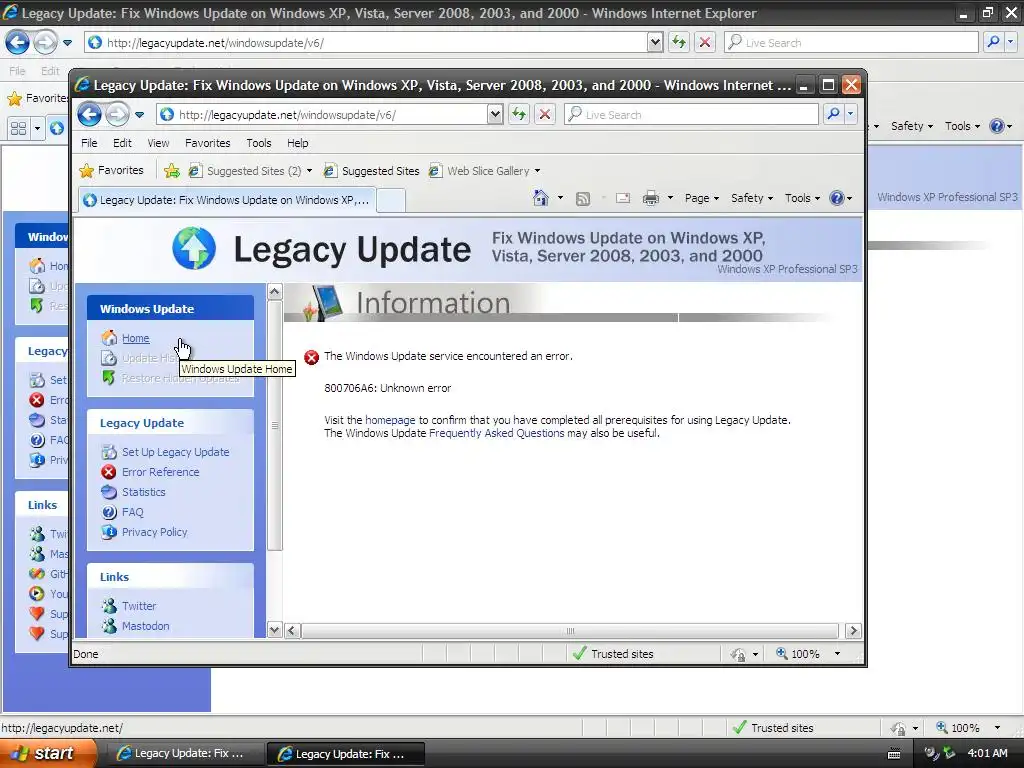
Task: Click Stop button in background IE window
Action: (705, 42)
